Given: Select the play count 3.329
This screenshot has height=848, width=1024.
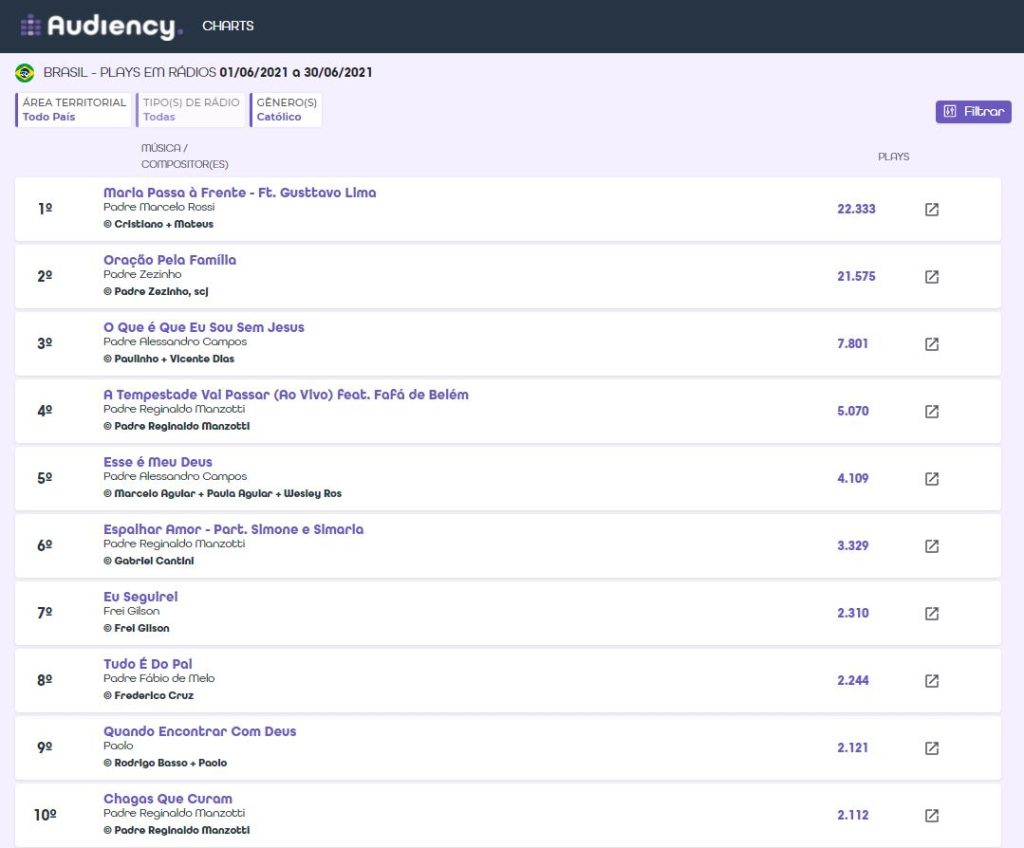Looking at the screenshot, I should pyautogui.click(x=853, y=546).
